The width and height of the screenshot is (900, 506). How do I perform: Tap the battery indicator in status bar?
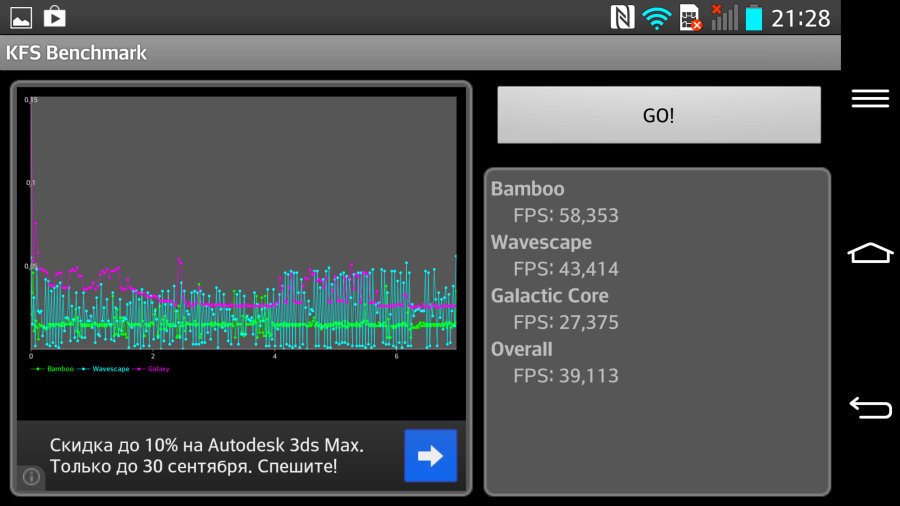[752, 18]
